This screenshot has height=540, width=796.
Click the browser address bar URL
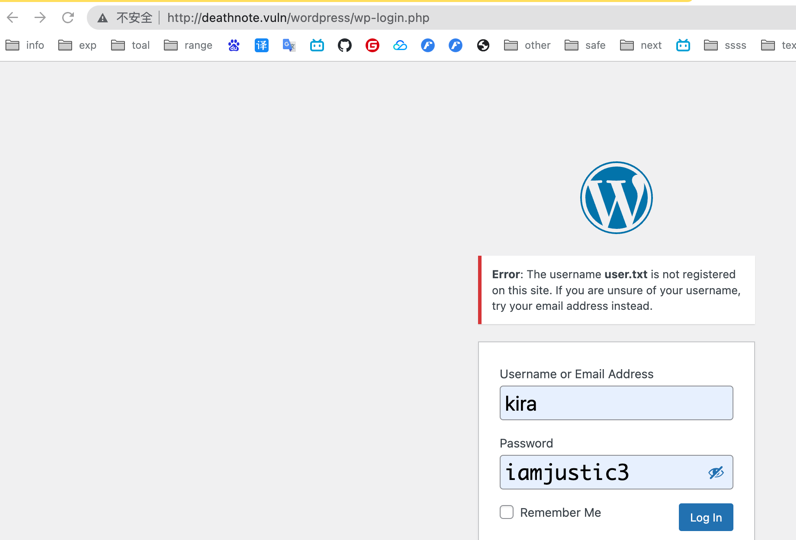click(298, 18)
